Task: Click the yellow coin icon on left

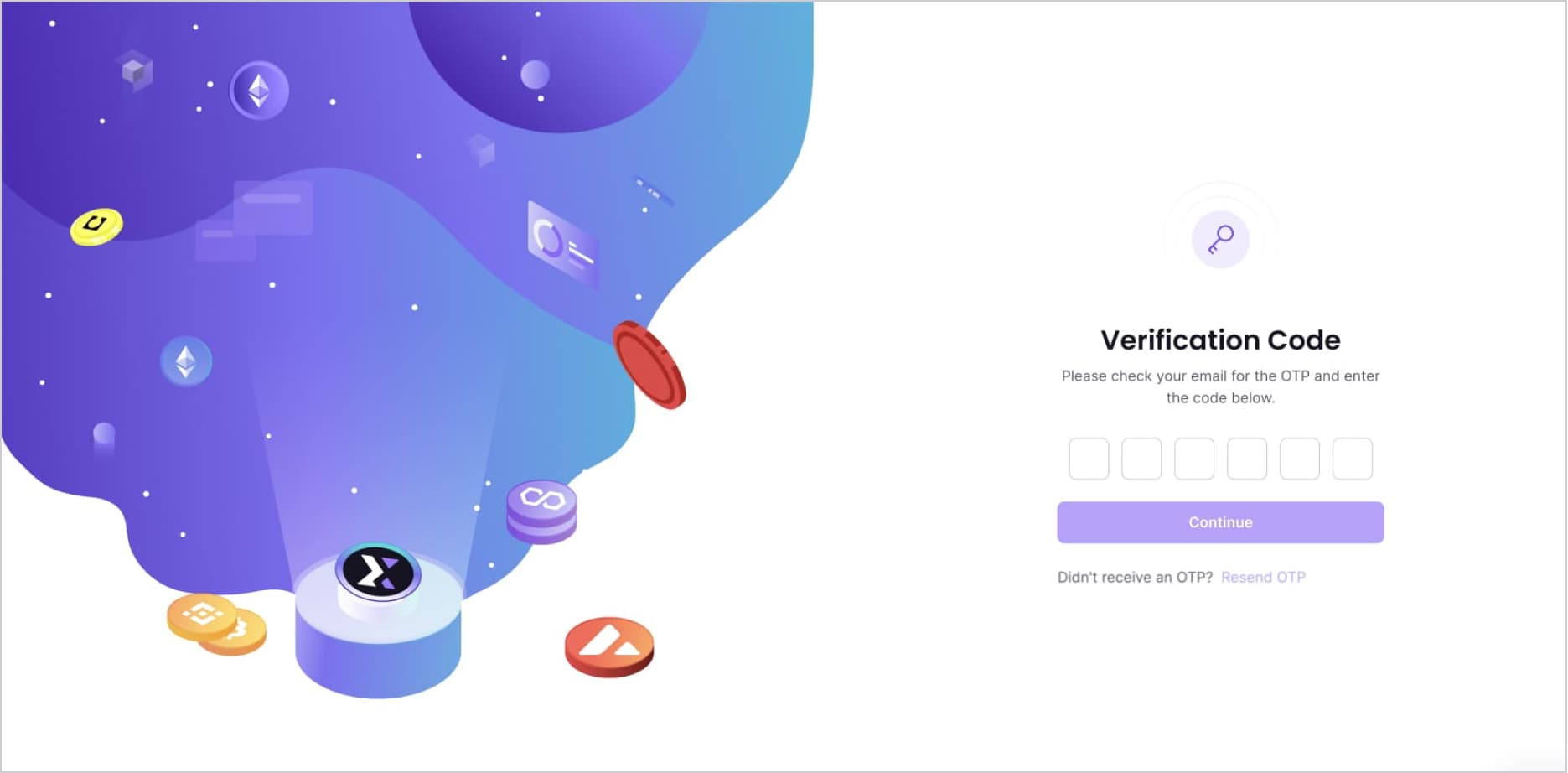Action: 96,226
